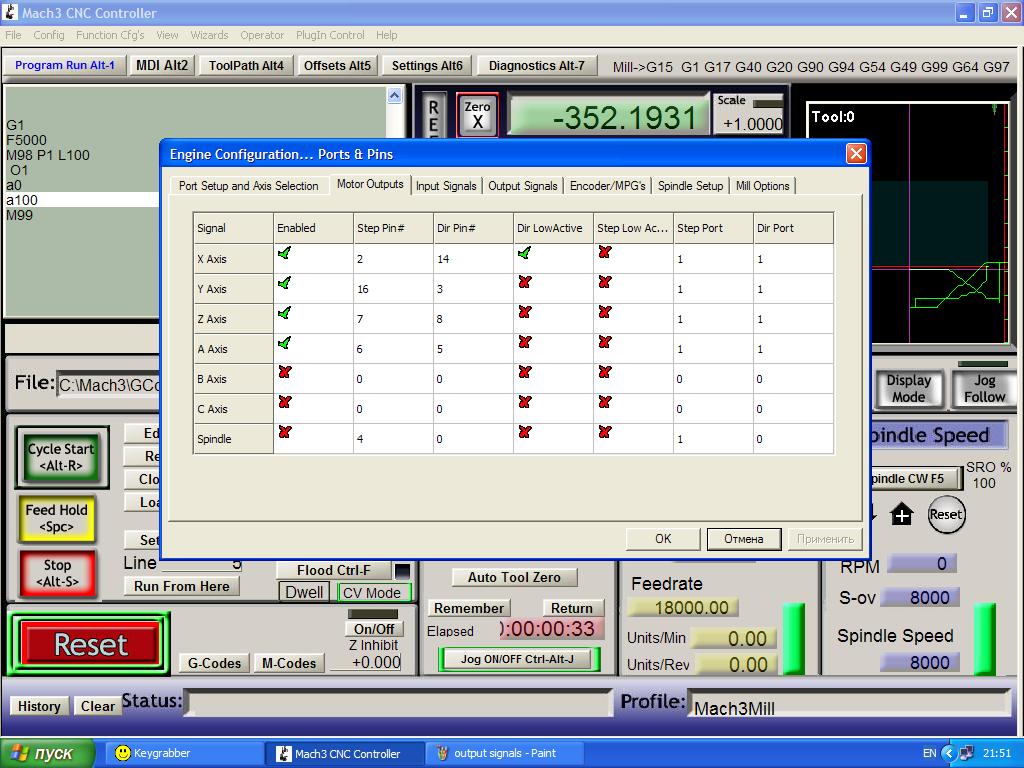Toggle CV Mode button
The image size is (1024, 768).
pos(374,592)
